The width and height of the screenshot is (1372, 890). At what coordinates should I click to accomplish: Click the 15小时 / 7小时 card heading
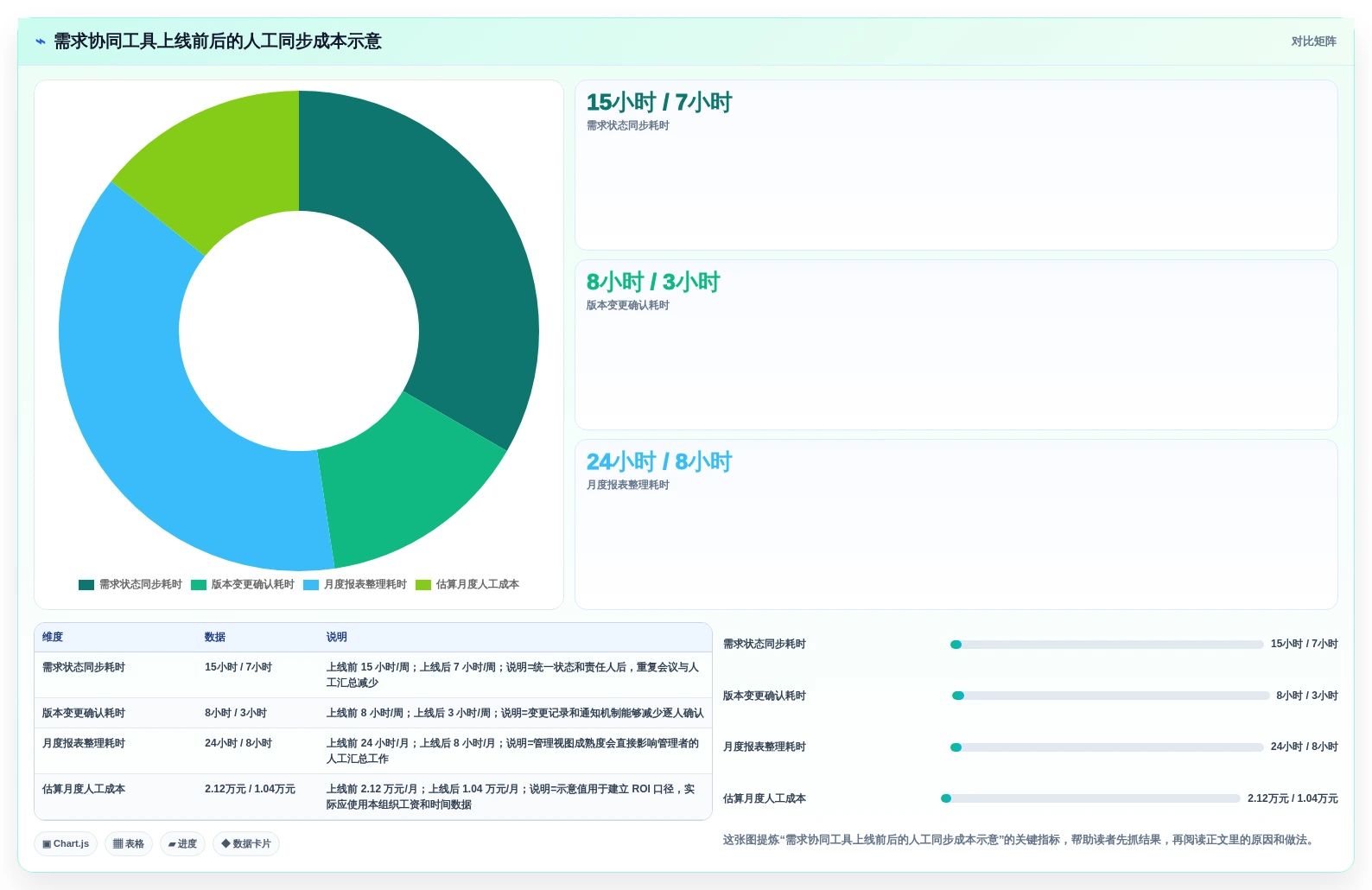[x=659, y=103]
